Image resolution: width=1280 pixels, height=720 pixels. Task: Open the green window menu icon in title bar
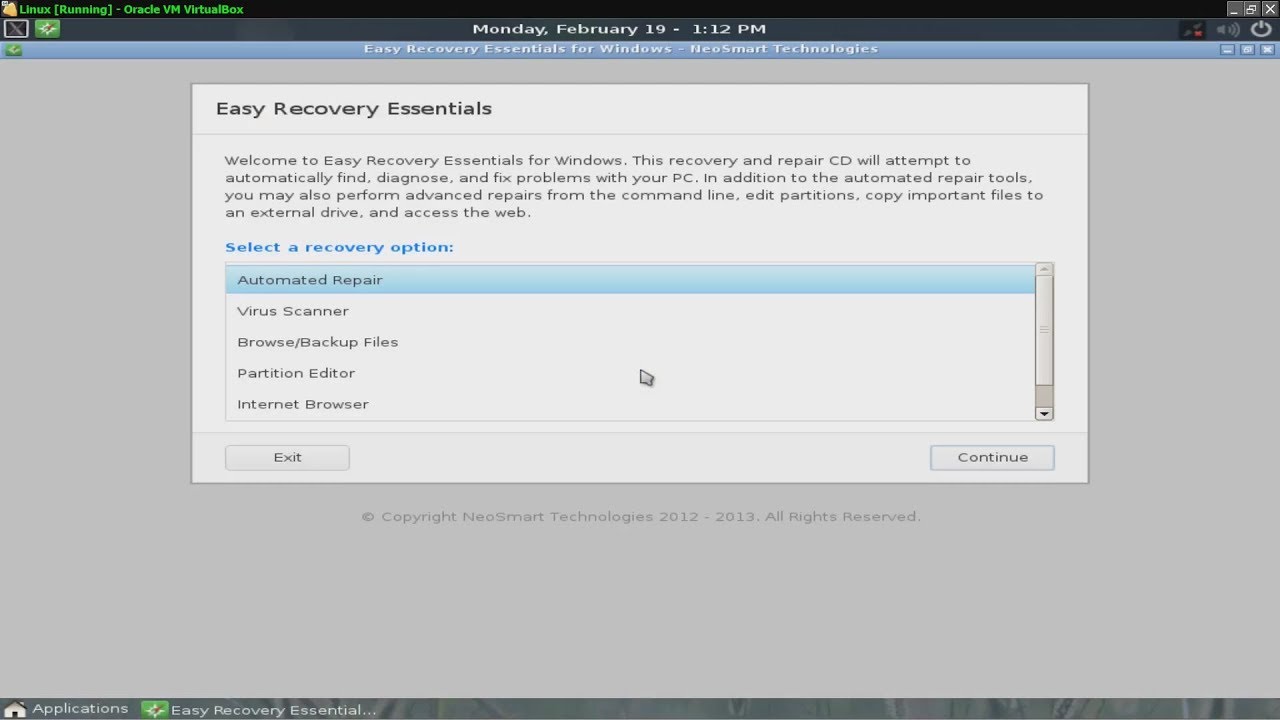(12, 49)
